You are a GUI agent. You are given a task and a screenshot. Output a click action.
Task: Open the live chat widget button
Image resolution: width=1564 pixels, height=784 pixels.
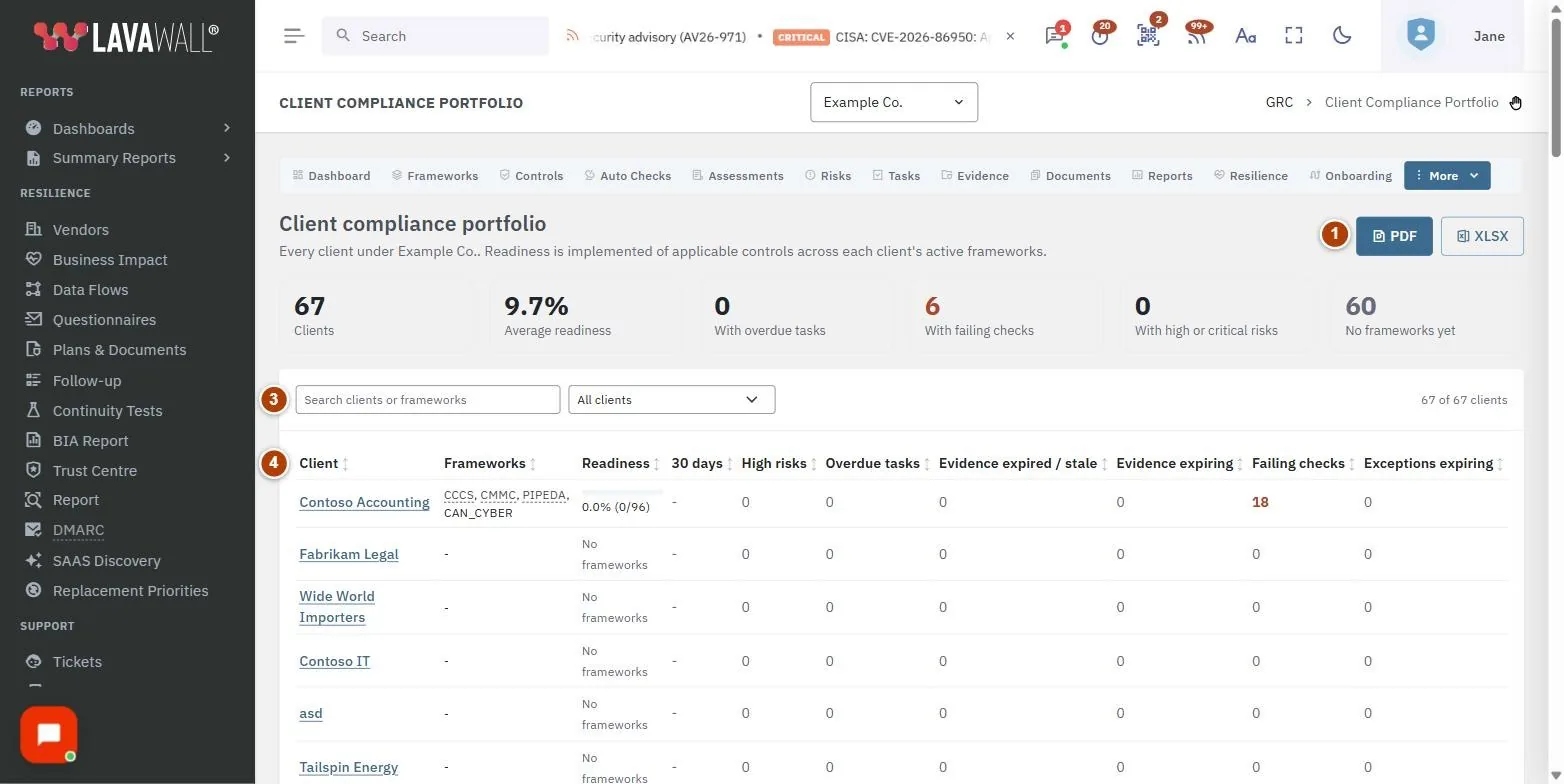click(48, 735)
